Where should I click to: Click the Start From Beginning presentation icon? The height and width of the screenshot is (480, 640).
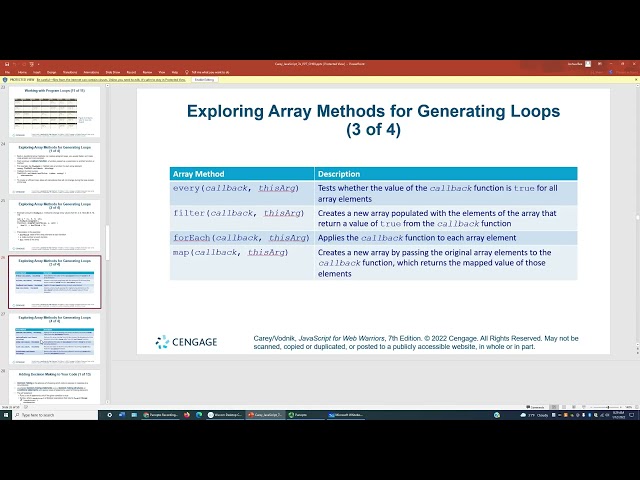31,64
